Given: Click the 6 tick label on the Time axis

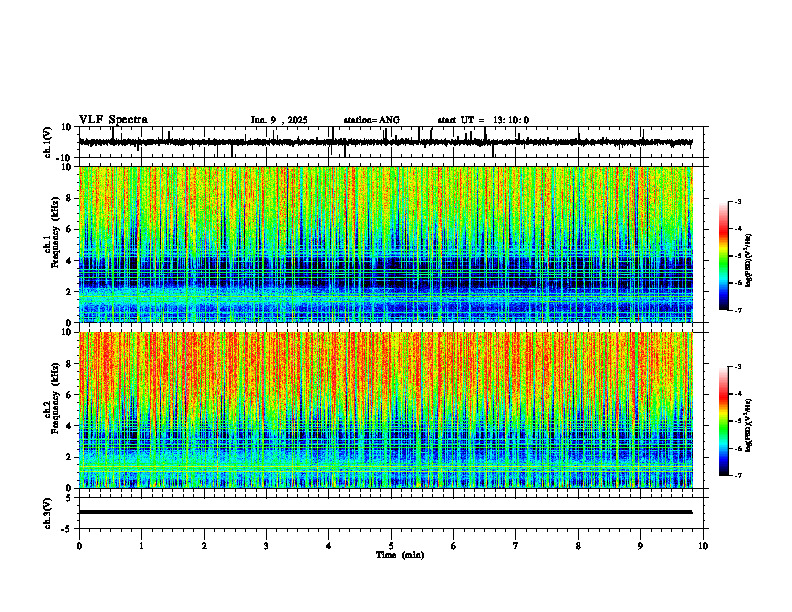Looking at the screenshot, I should click(454, 546).
